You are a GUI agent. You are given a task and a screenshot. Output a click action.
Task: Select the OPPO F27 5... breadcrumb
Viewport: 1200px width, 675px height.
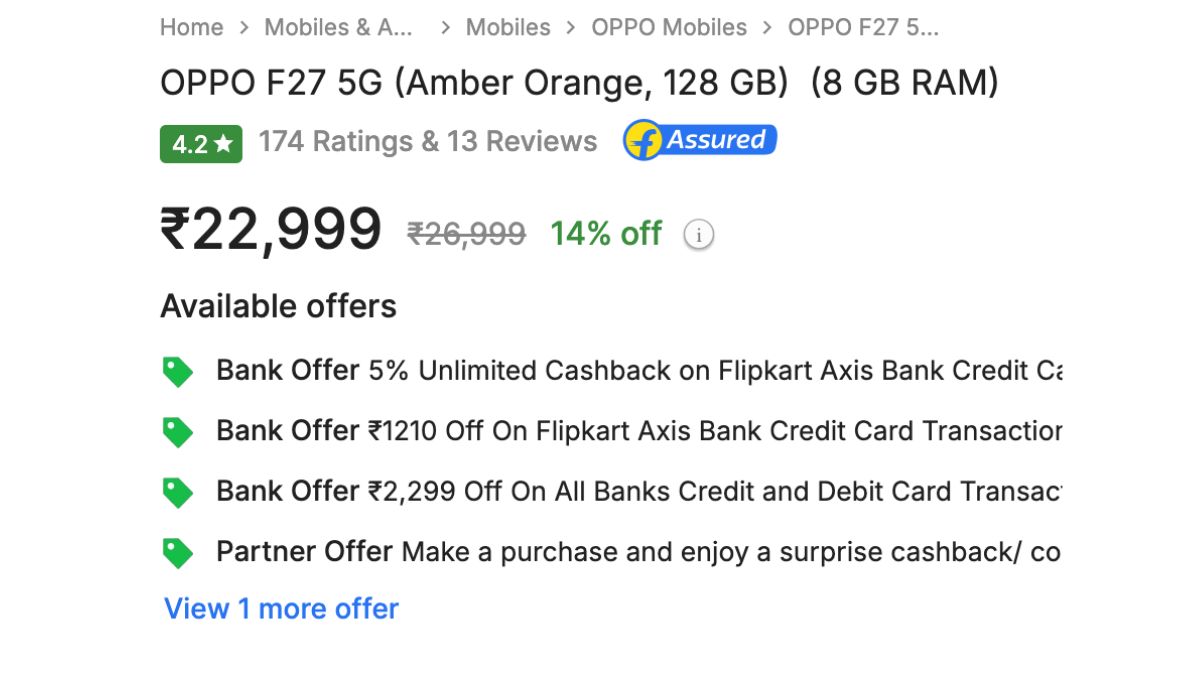pyautogui.click(x=863, y=27)
